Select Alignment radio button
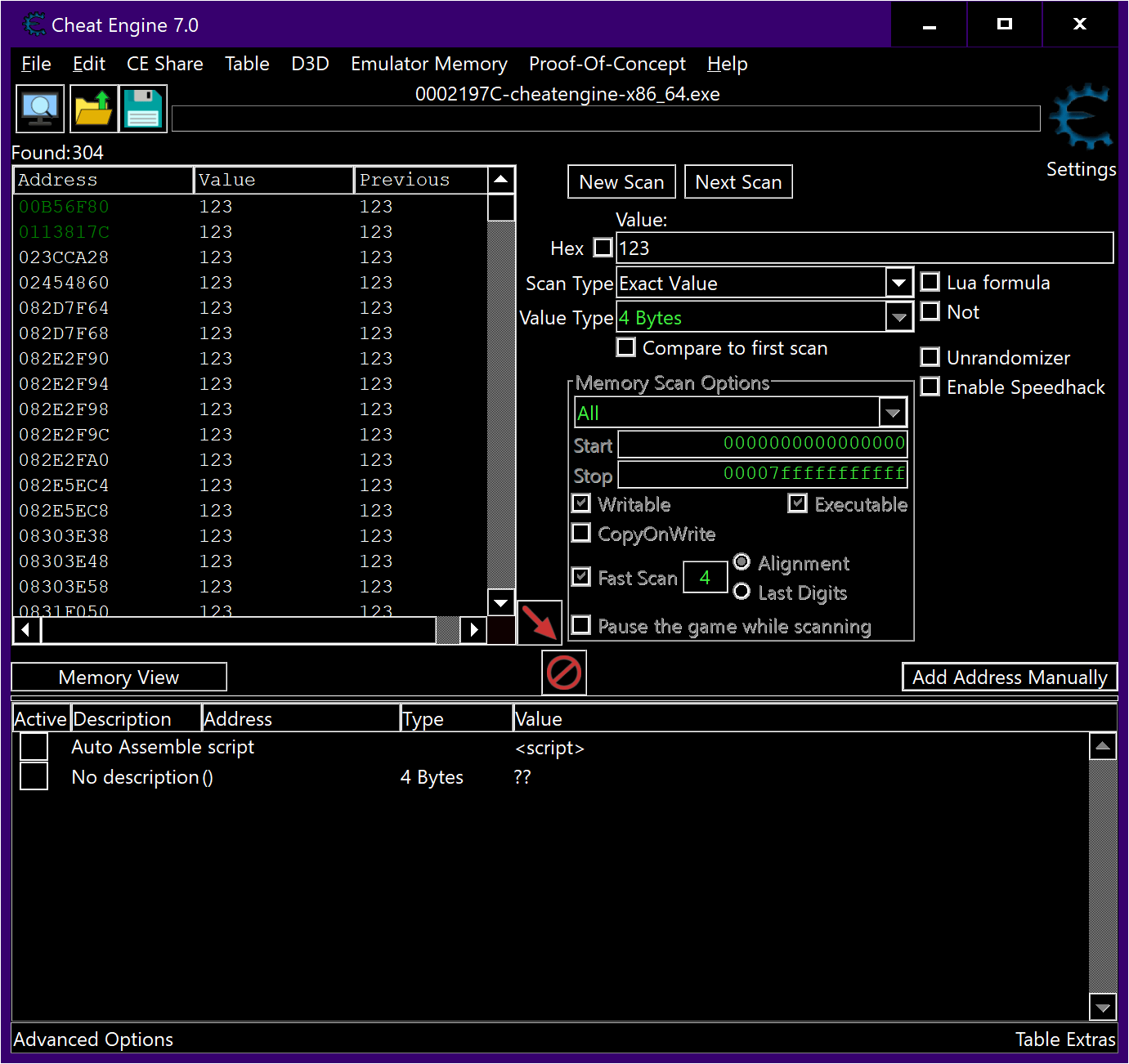Screen dimensions: 1129x1064 pos(741,562)
